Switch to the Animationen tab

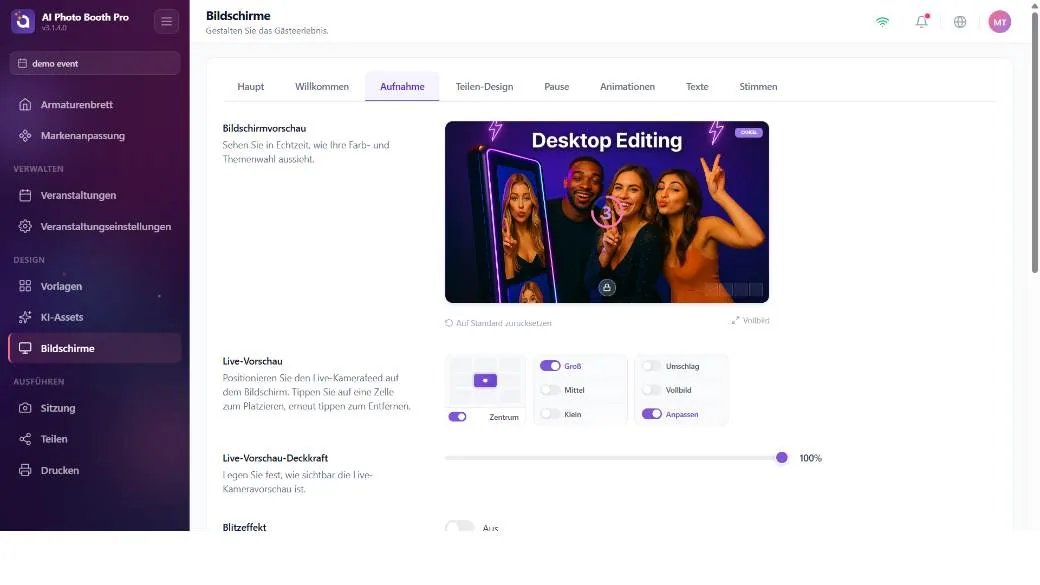pyautogui.click(x=627, y=86)
